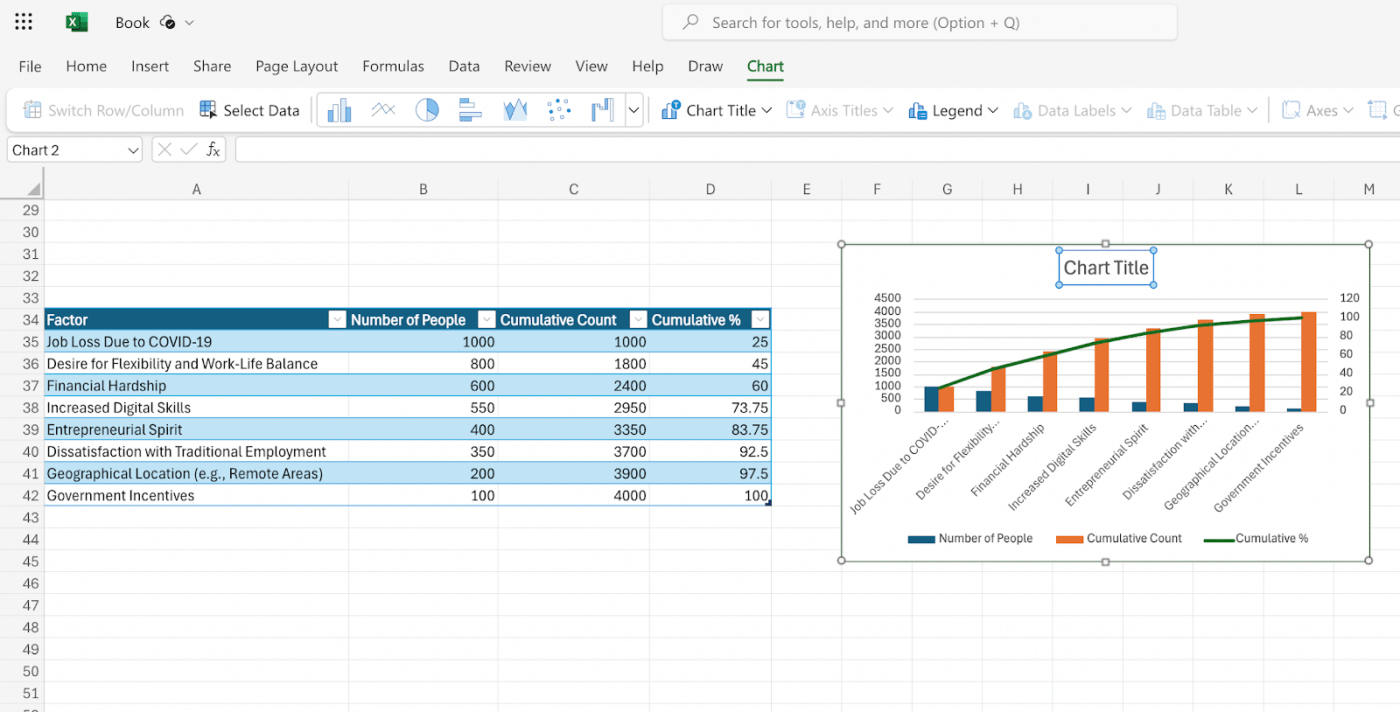Switch to the Page Layout tab
The width and height of the screenshot is (1400, 712).
[296, 66]
